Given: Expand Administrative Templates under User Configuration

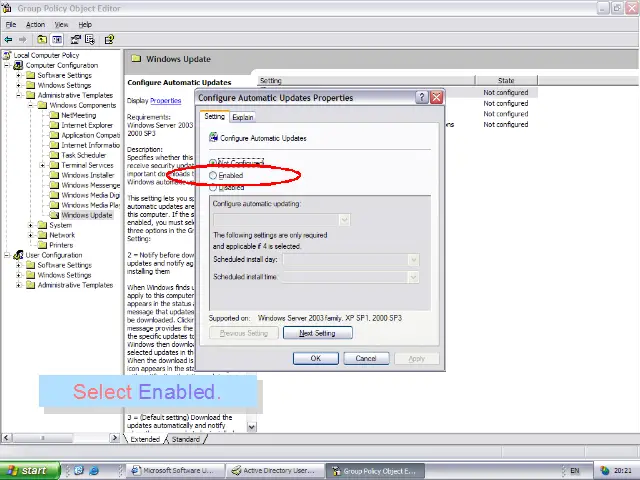Looking at the screenshot, I should tap(18, 285).
